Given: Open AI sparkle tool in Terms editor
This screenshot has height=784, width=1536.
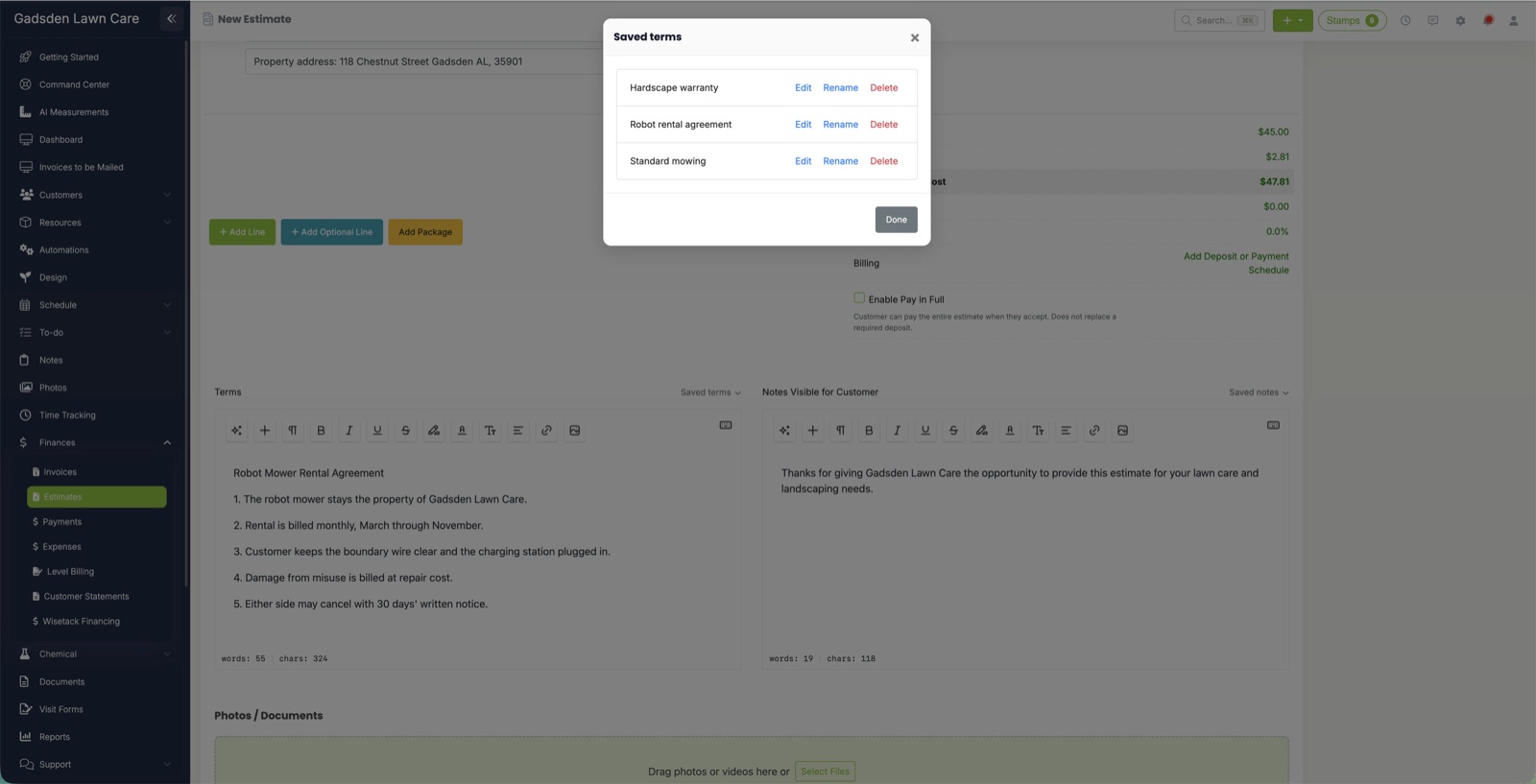Looking at the screenshot, I should tap(236, 431).
